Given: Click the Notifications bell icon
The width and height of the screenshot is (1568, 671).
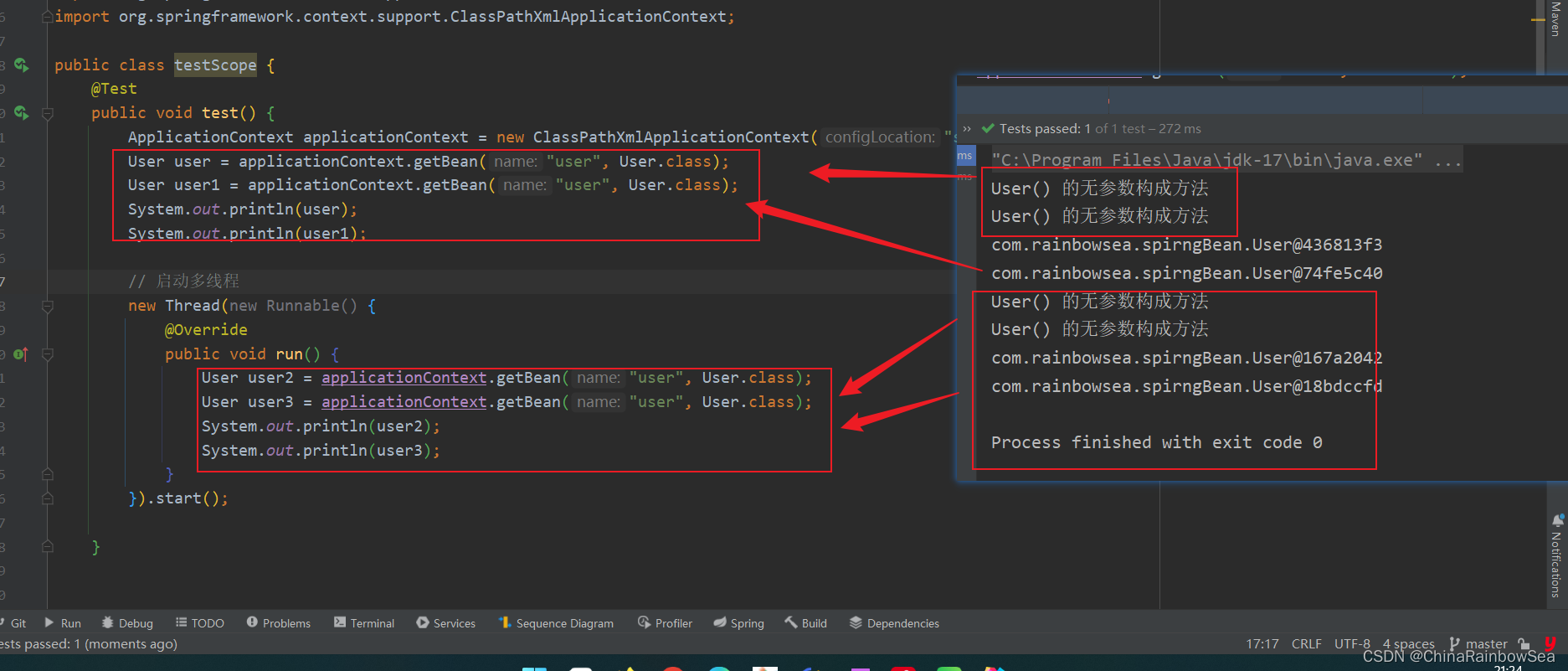Looking at the screenshot, I should point(1558,520).
